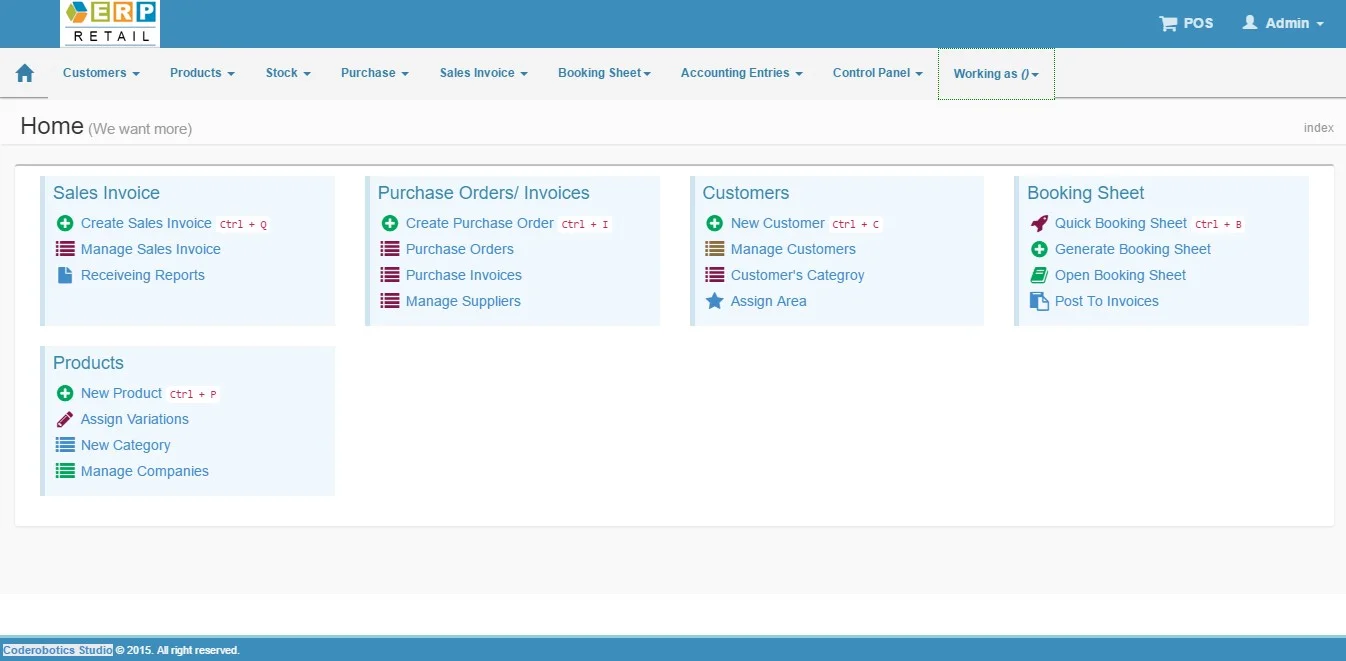The width and height of the screenshot is (1346, 661).
Task: Hit the ERP Retail logo
Action: click(110, 24)
